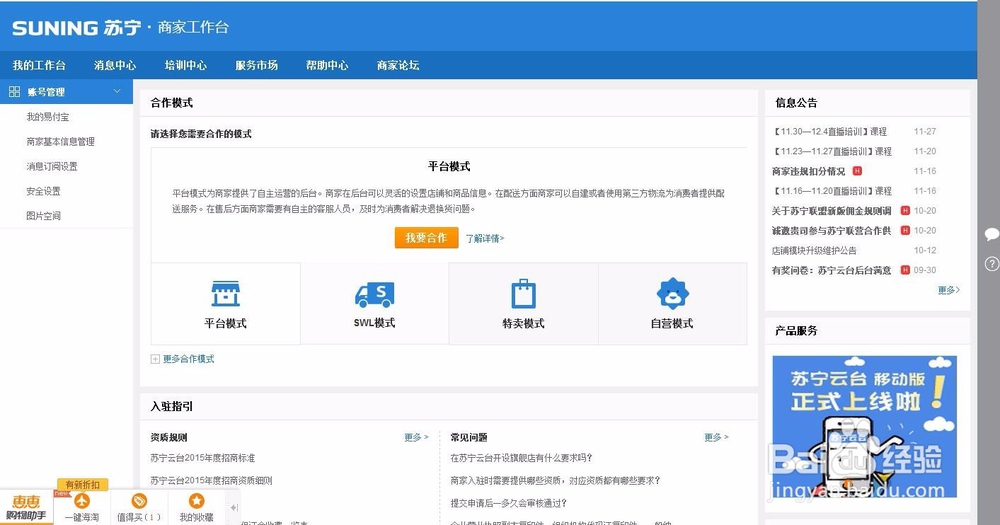Open 【11.23—11.27直播培训】课程 announcement
Image resolution: width=1000 pixels, height=525 pixels.
[832, 151]
